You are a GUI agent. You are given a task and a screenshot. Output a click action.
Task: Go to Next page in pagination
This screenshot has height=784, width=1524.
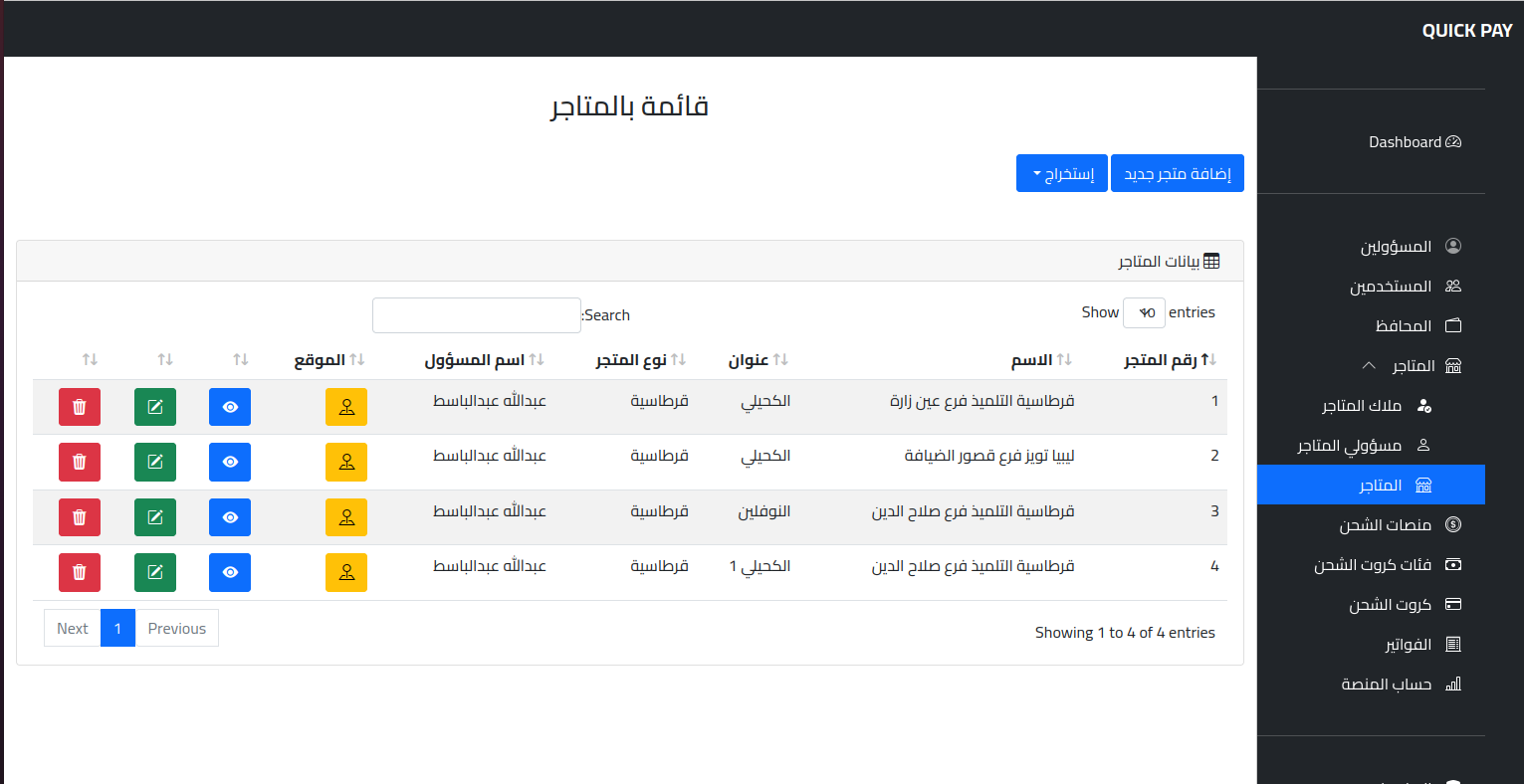pyautogui.click(x=73, y=629)
